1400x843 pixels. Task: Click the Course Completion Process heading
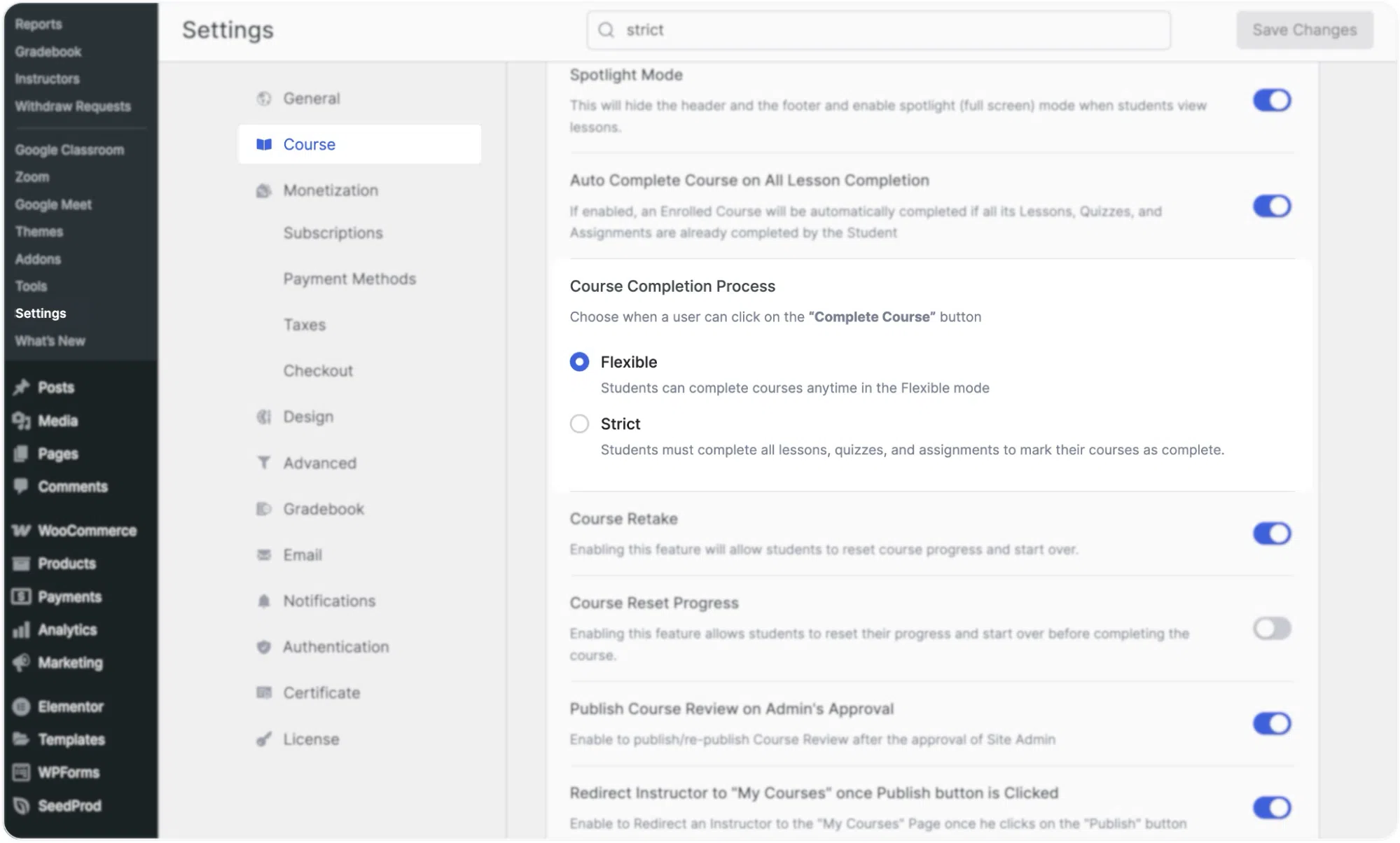tap(672, 286)
